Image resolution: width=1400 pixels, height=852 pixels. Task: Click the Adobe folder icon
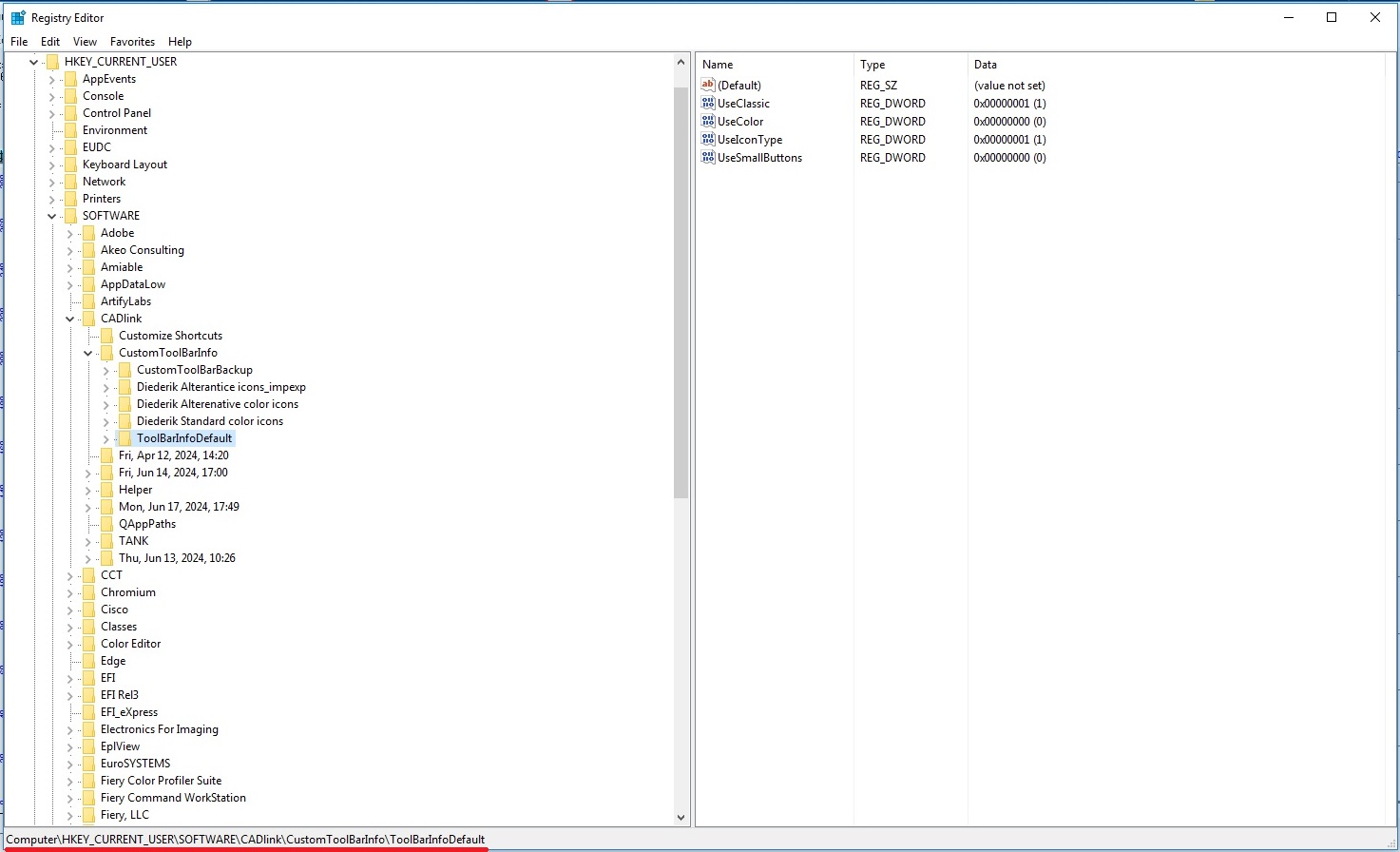(x=88, y=233)
